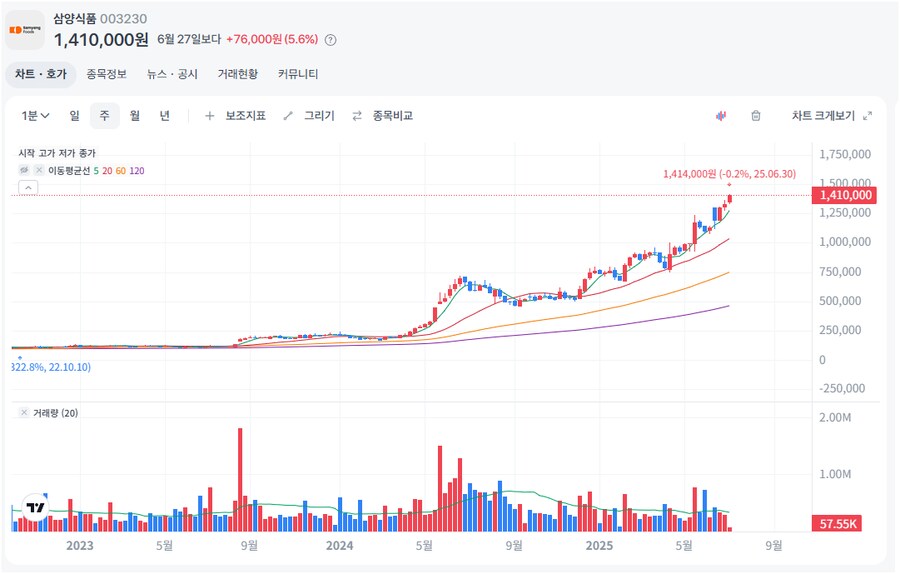This screenshot has height=574, width=900.
Task: Click the 1,410,000 current price tag
Action: 845,195
